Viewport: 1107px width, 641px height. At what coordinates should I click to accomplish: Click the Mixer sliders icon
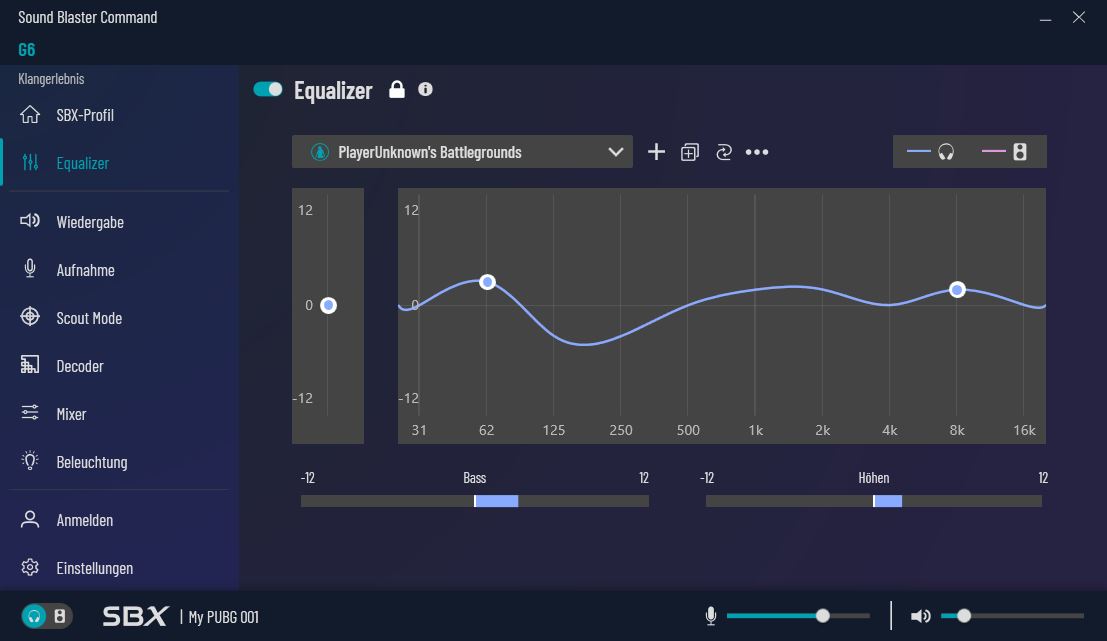click(x=30, y=412)
